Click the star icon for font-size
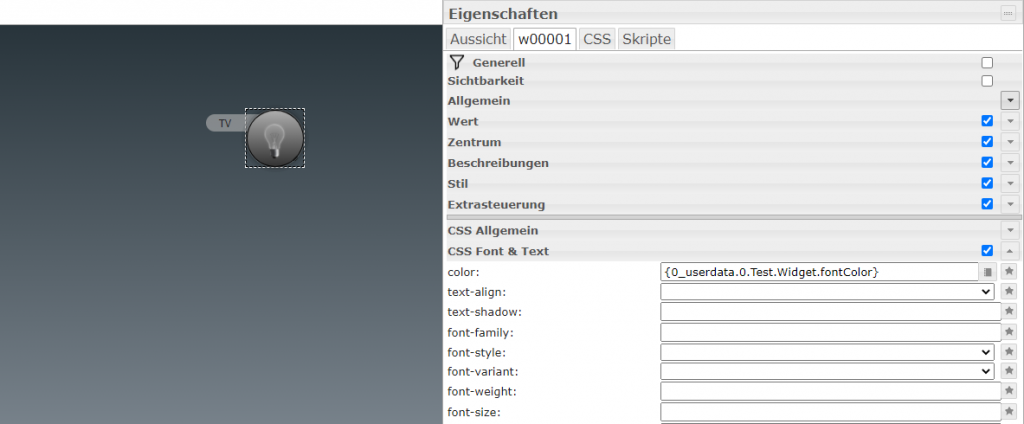1024x424 pixels. pos(1010,411)
